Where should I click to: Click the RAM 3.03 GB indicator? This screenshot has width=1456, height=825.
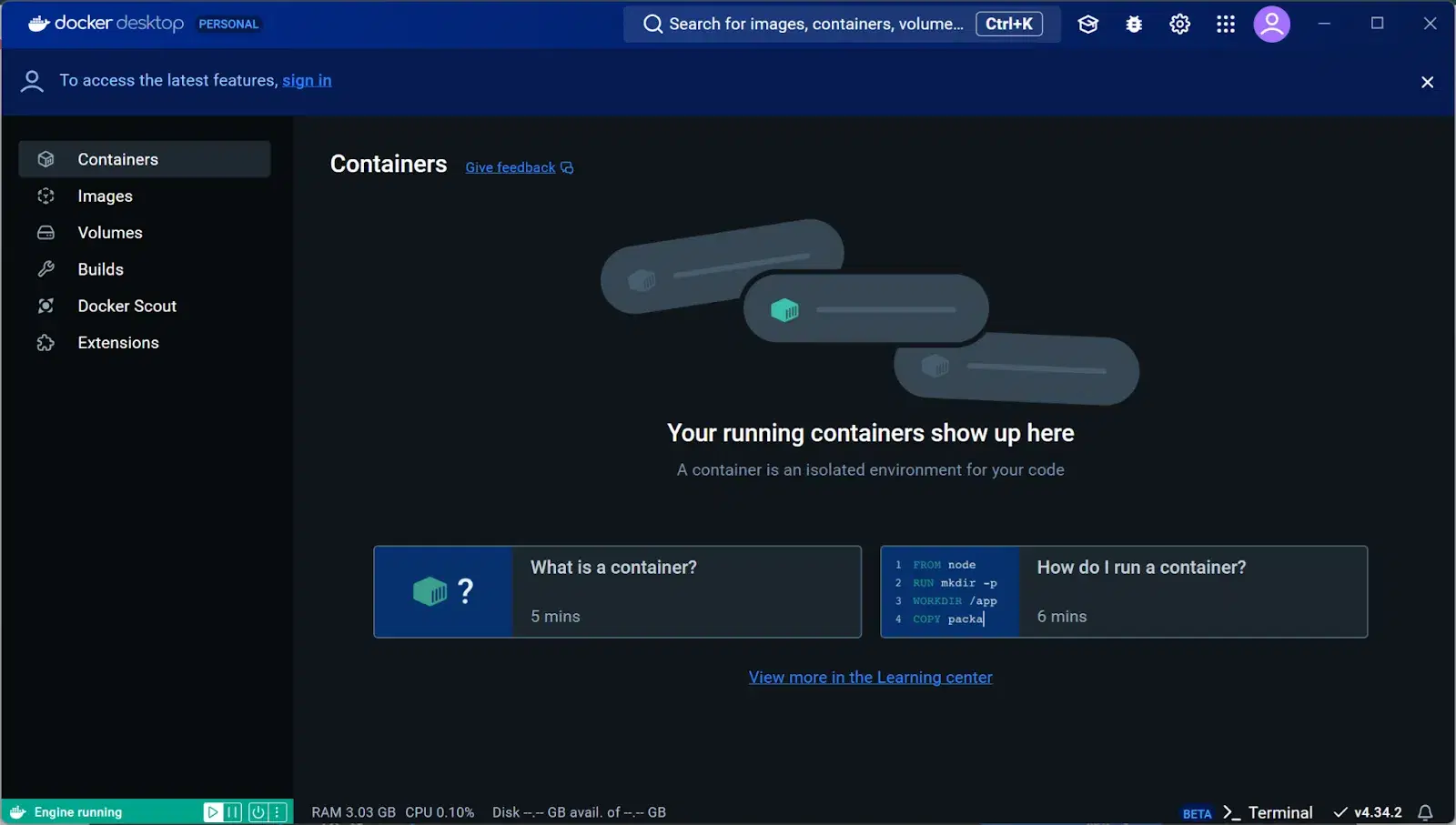point(353,812)
